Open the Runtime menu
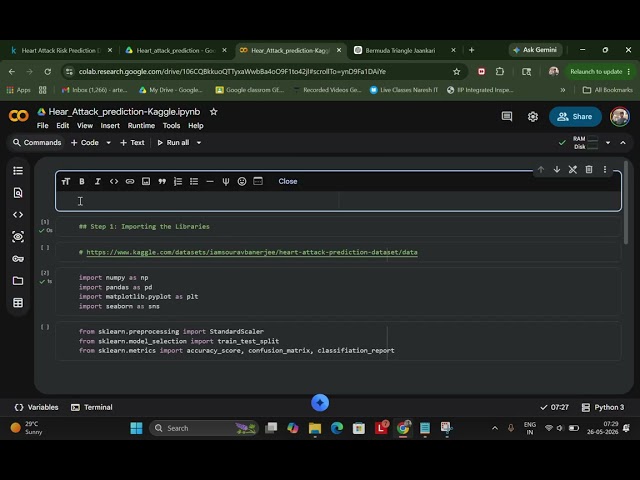Viewport: 640px width, 480px height. pos(141,126)
